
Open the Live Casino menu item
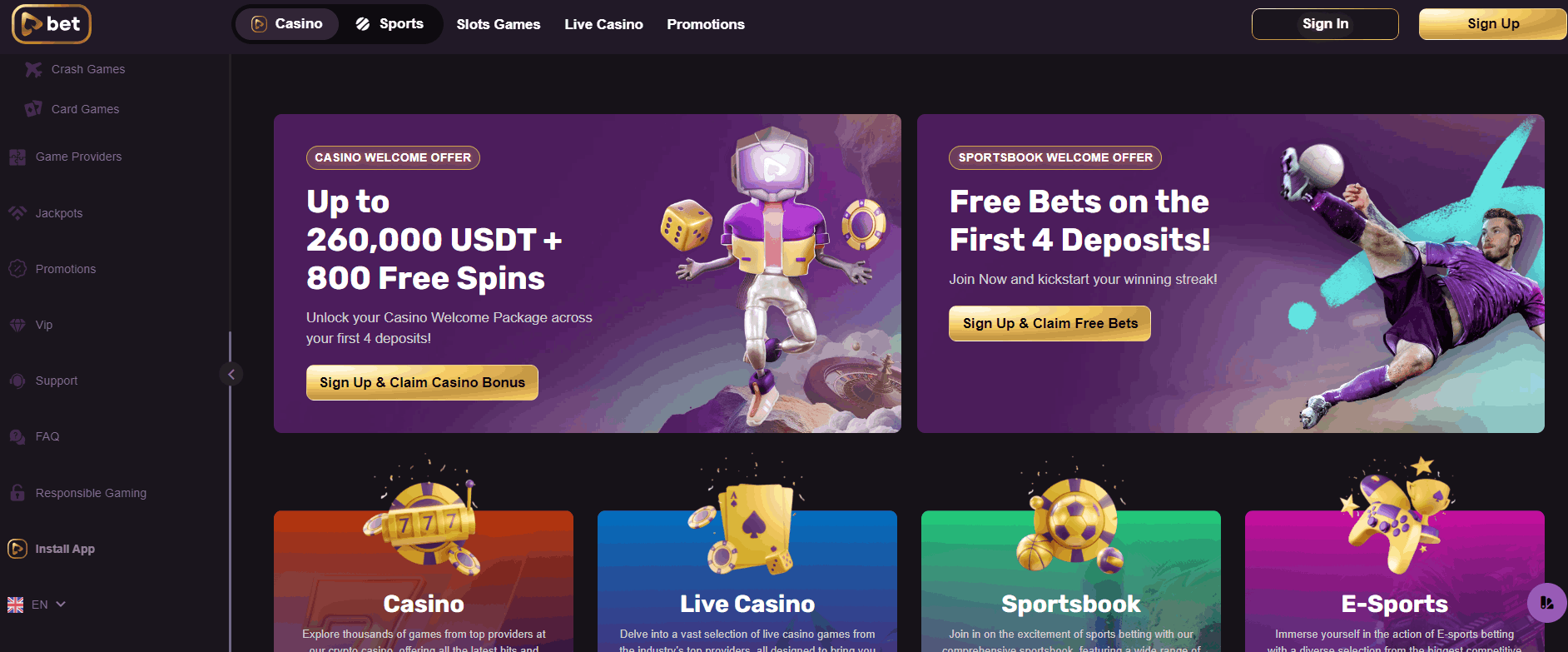(x=603, y=25)
